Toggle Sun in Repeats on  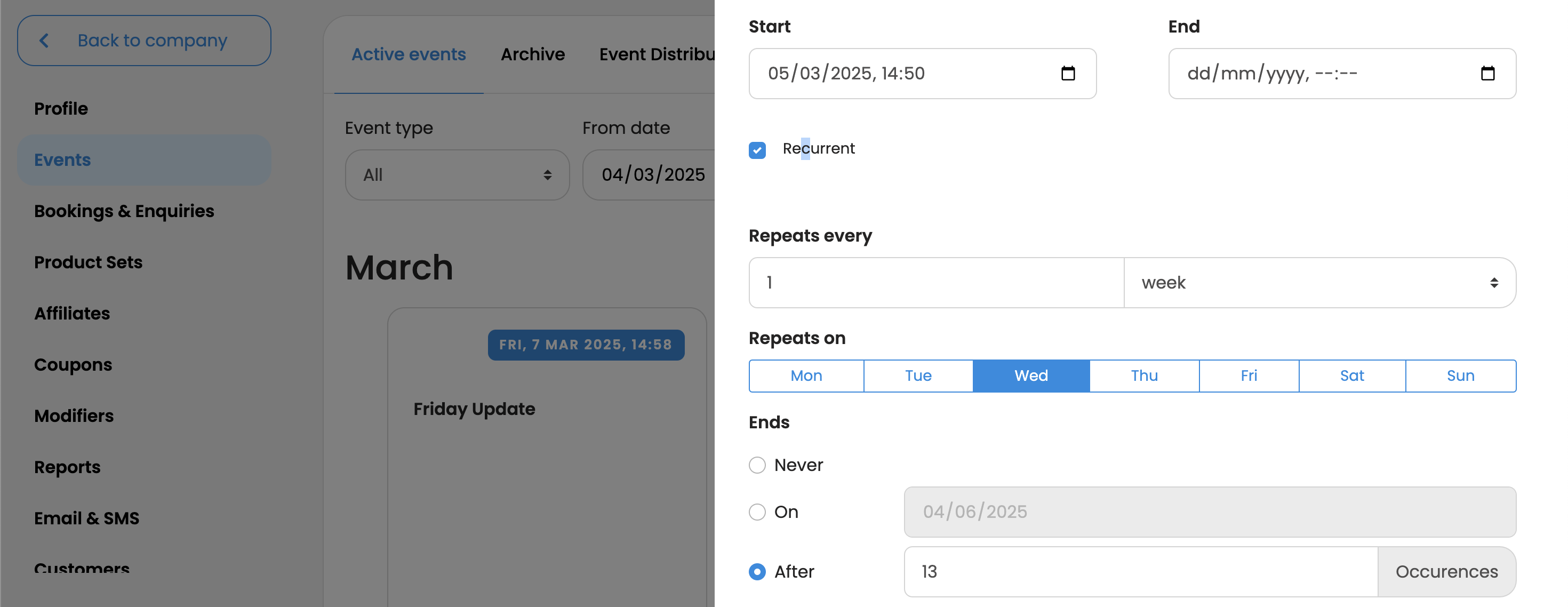point(1460,376)
